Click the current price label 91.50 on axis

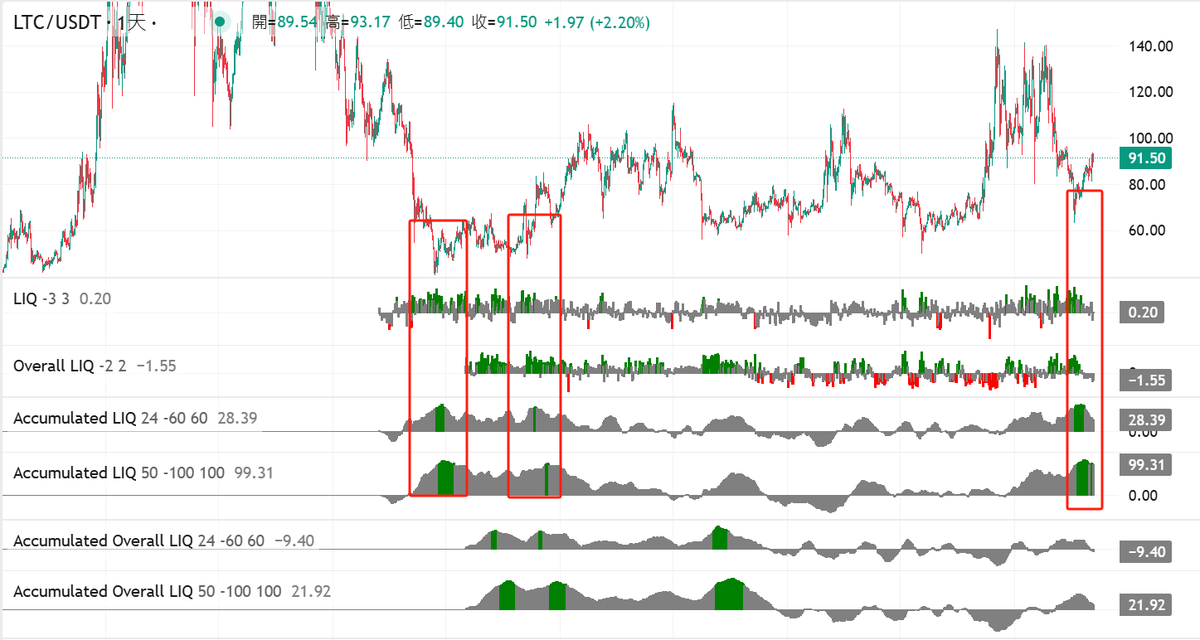click(x=1148, y=158)
